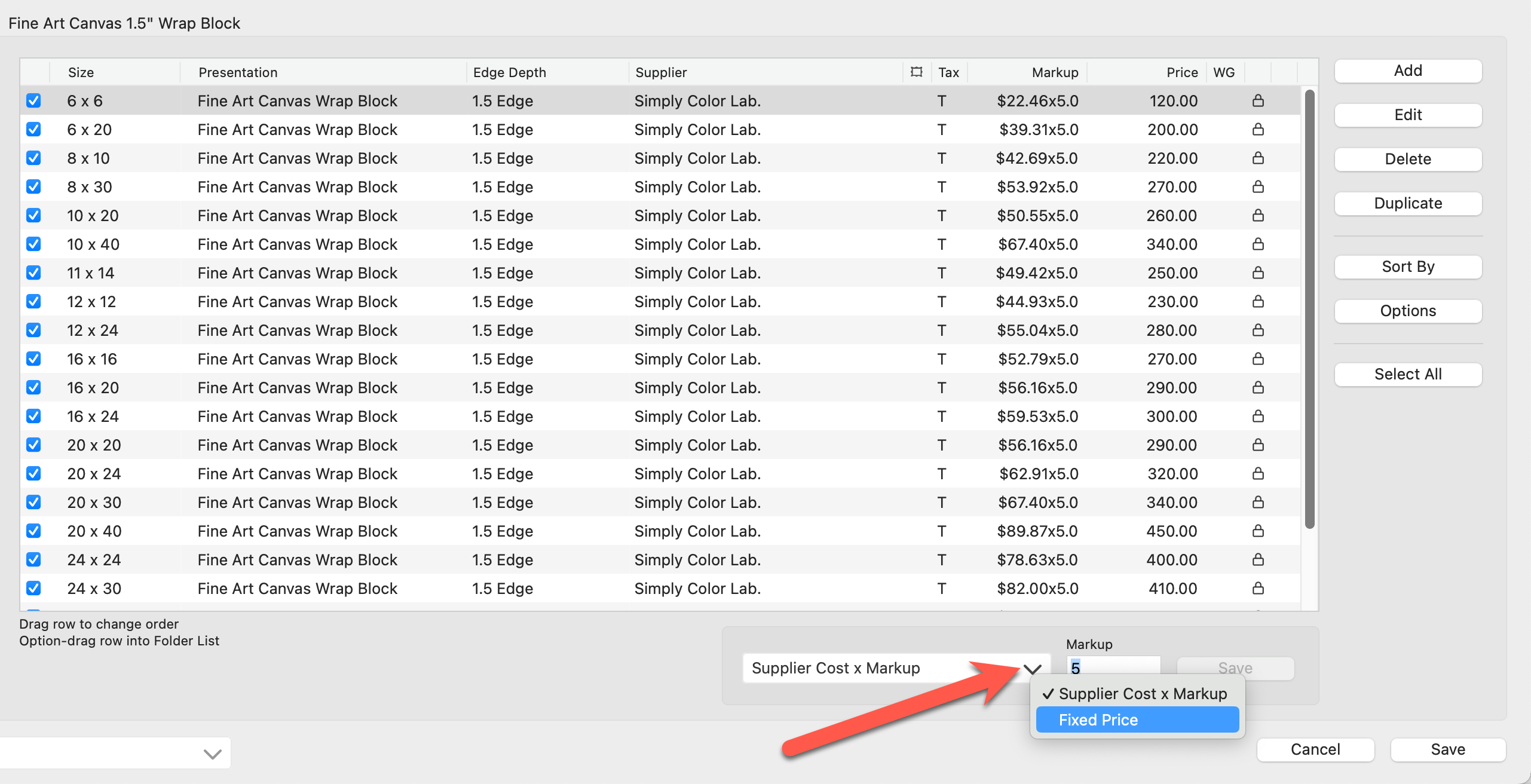Toggle the lock icon for the 11 x 14 row
Viewport: 1531px width, 784px height.
(1258, 272)
